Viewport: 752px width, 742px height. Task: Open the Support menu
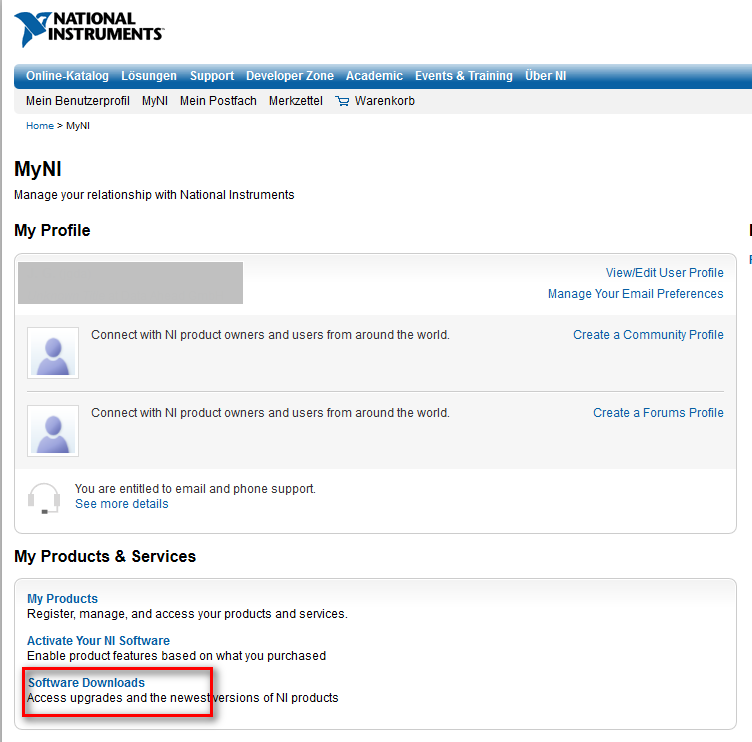(x=212, y=76)
